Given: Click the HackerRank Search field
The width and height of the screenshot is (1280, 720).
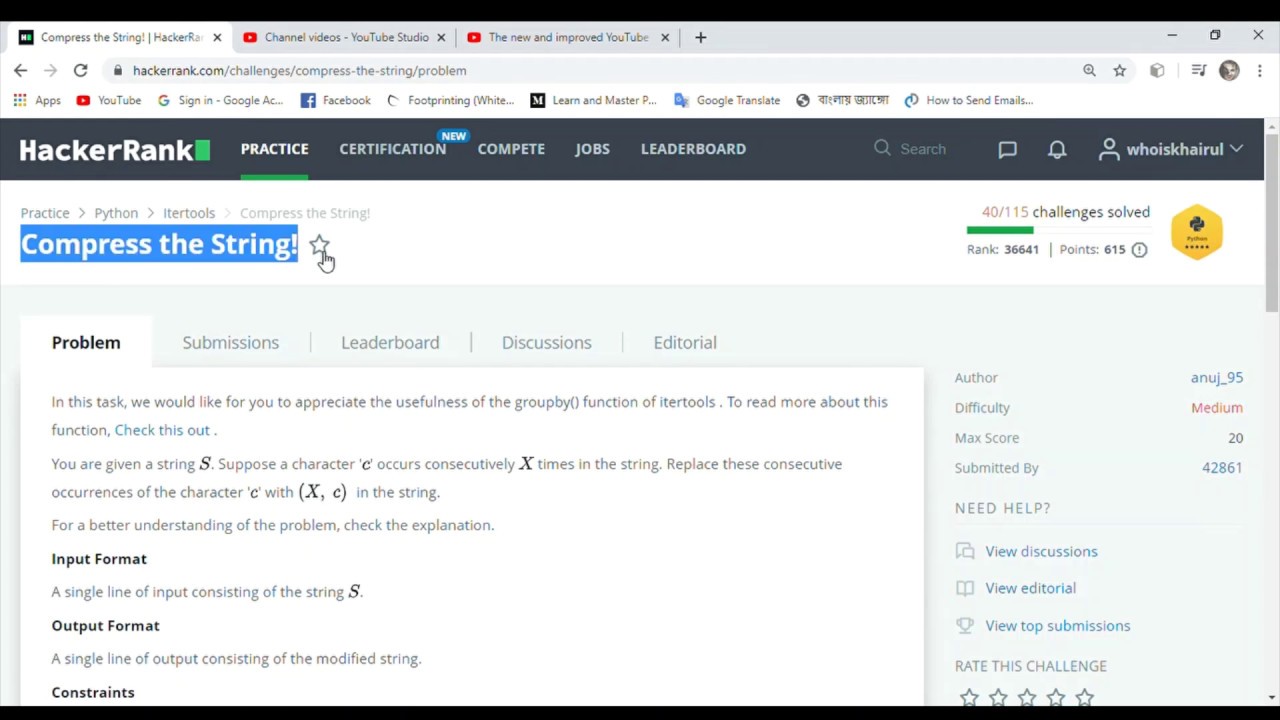Looking at the screenshot, I should [922, 149].
